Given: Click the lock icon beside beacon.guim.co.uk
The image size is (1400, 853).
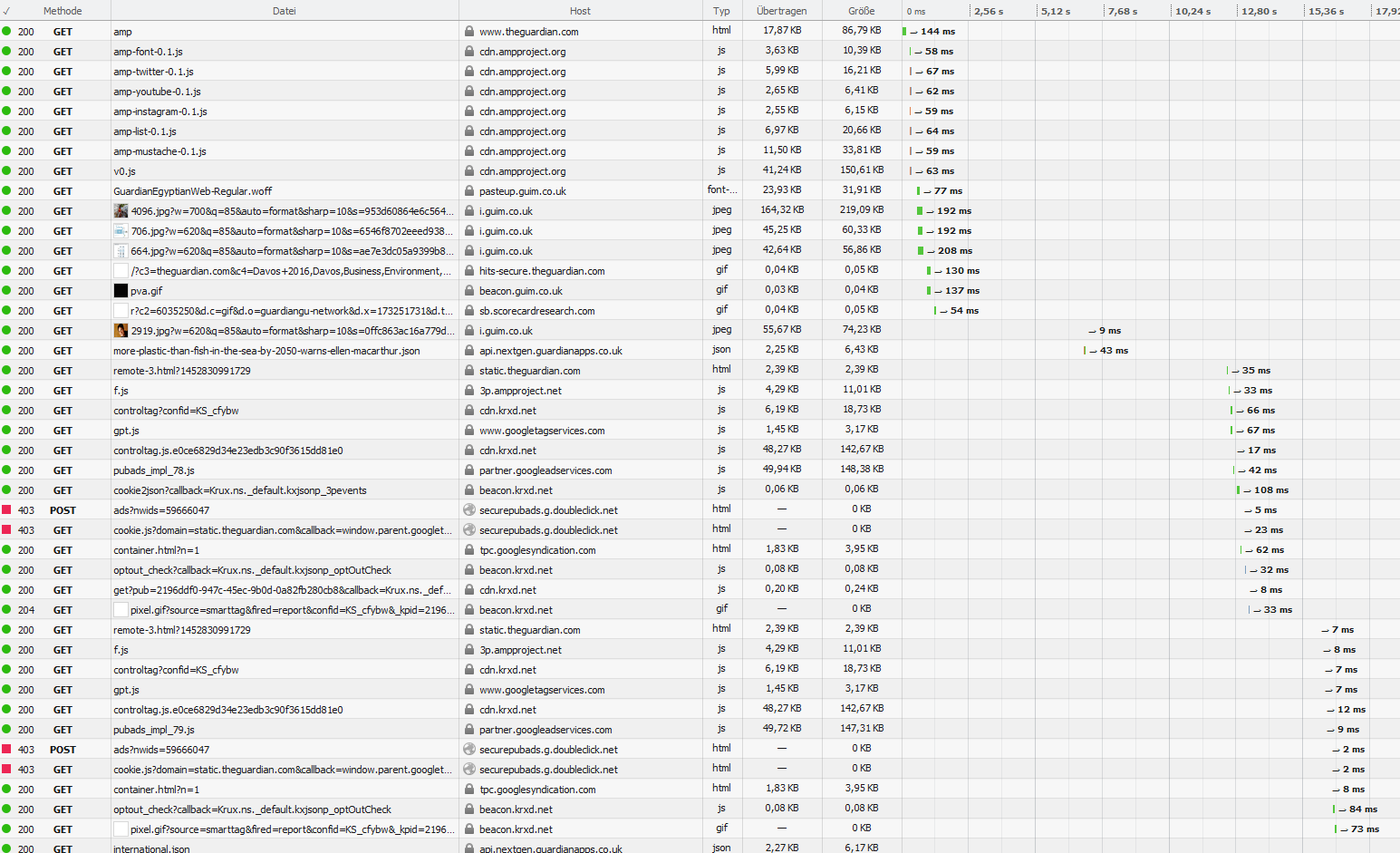Looking at the screenshot, I should point(469,290).
